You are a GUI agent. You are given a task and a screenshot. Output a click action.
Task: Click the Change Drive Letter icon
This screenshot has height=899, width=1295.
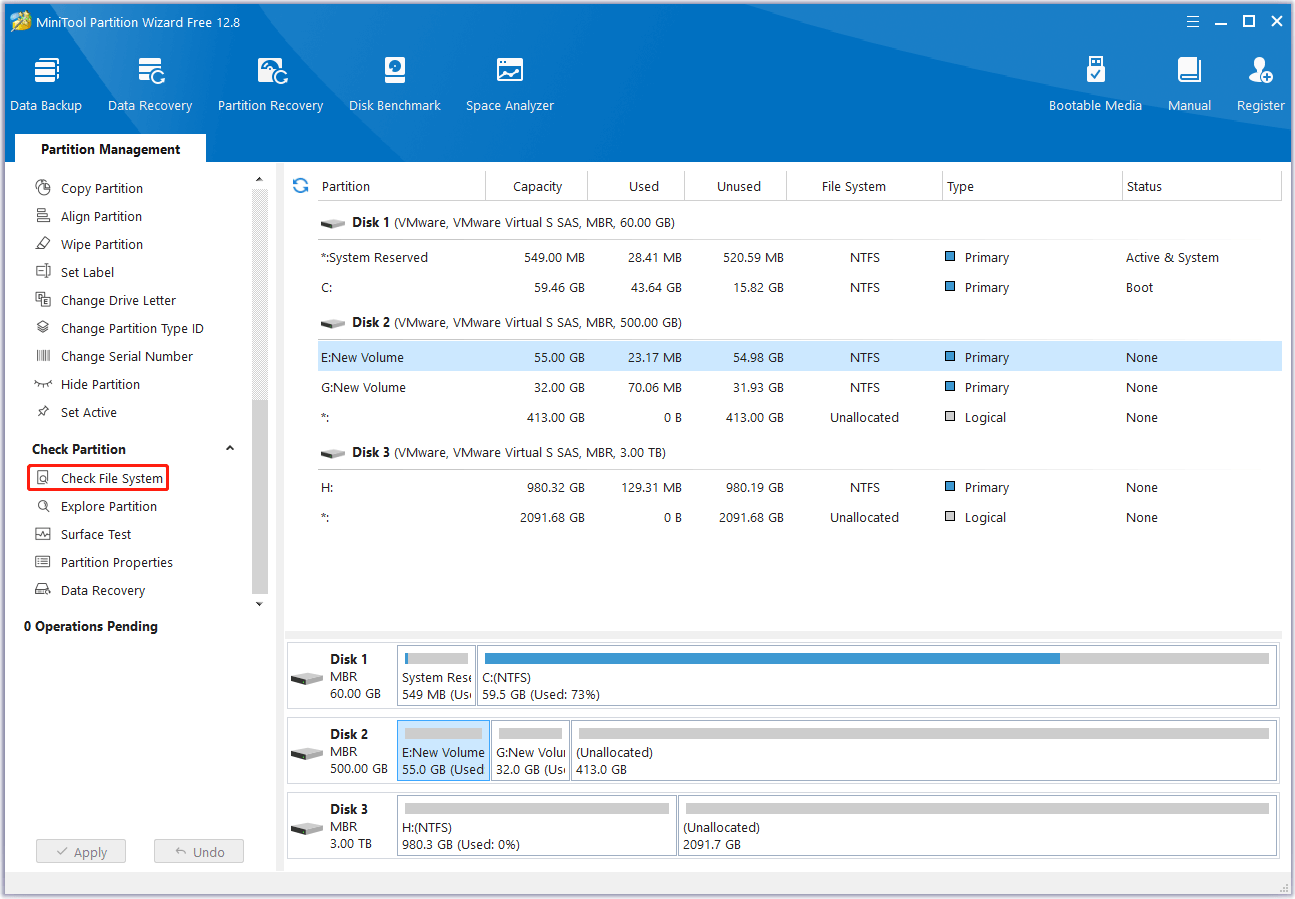point(43,300)
